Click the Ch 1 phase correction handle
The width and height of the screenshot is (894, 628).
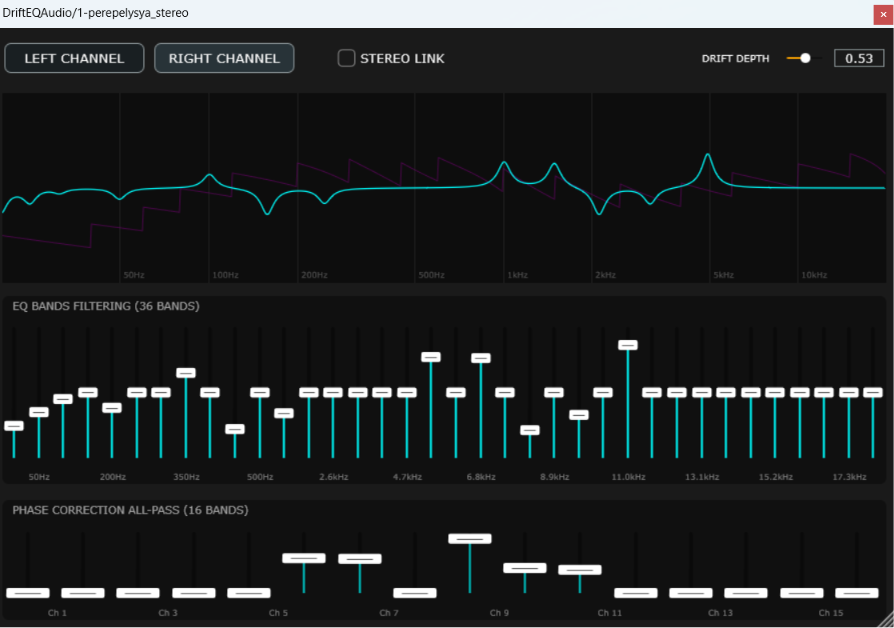coord(28,593)
